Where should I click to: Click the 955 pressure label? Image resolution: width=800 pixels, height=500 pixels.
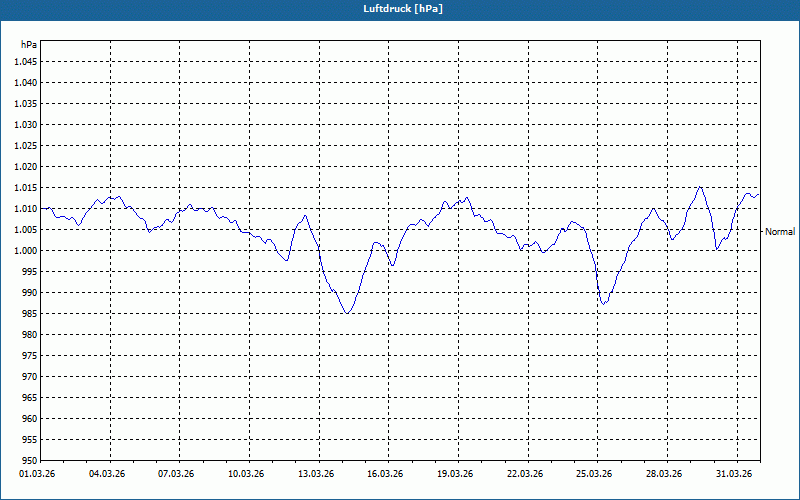coord(30,440)
